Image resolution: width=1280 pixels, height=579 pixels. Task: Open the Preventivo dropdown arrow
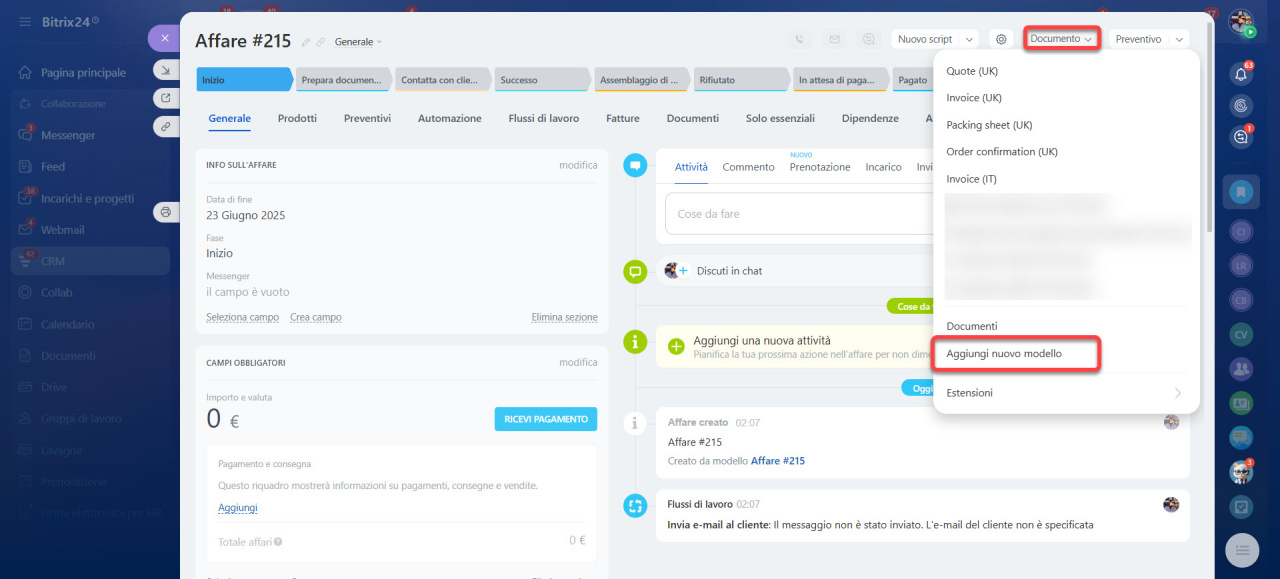click(x=1180, y=39)
